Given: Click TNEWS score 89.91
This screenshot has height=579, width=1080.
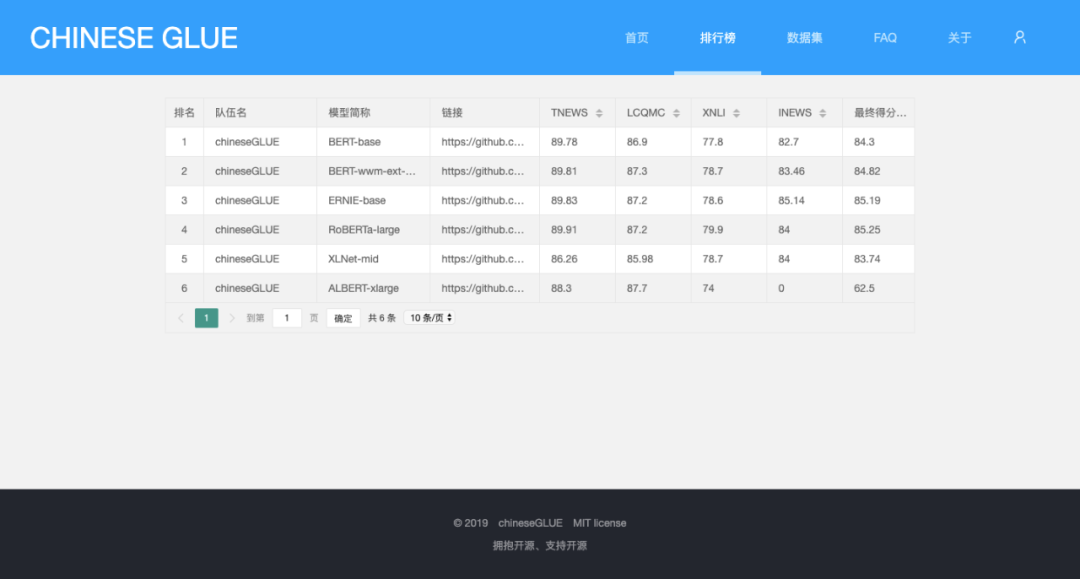Looking at the screenshot, I should pos(564,229).
